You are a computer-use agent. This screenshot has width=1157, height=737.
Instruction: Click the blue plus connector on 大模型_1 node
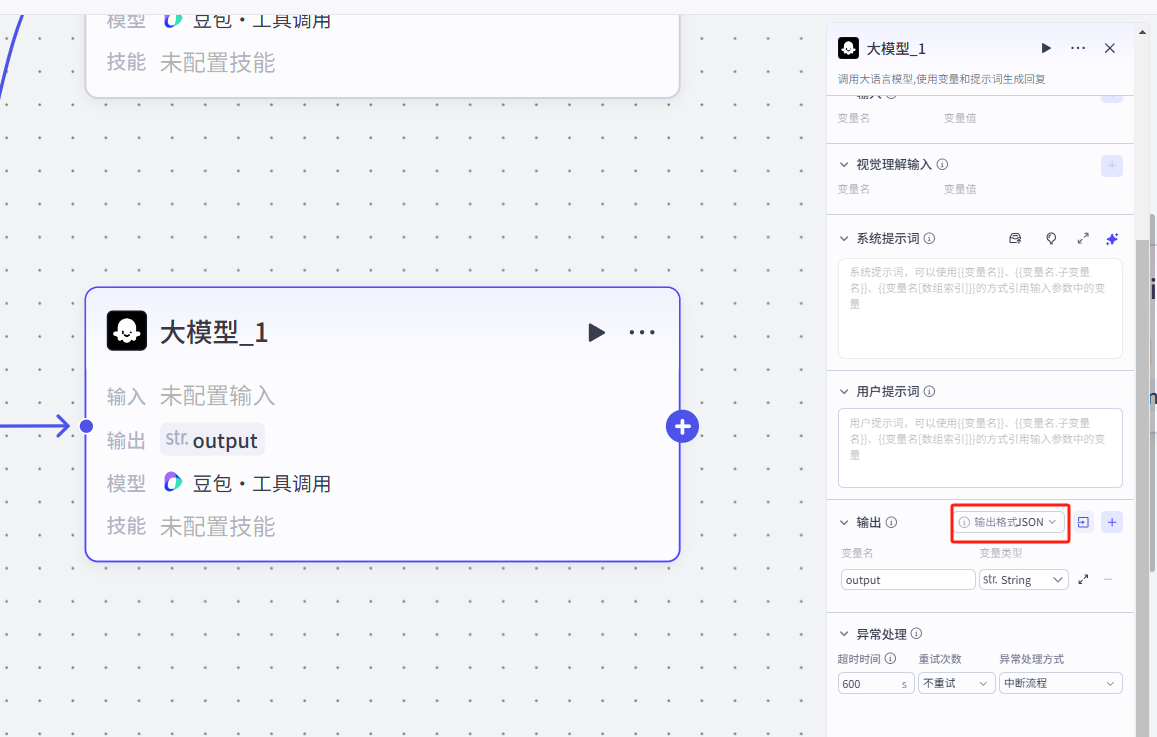point(682,427)
